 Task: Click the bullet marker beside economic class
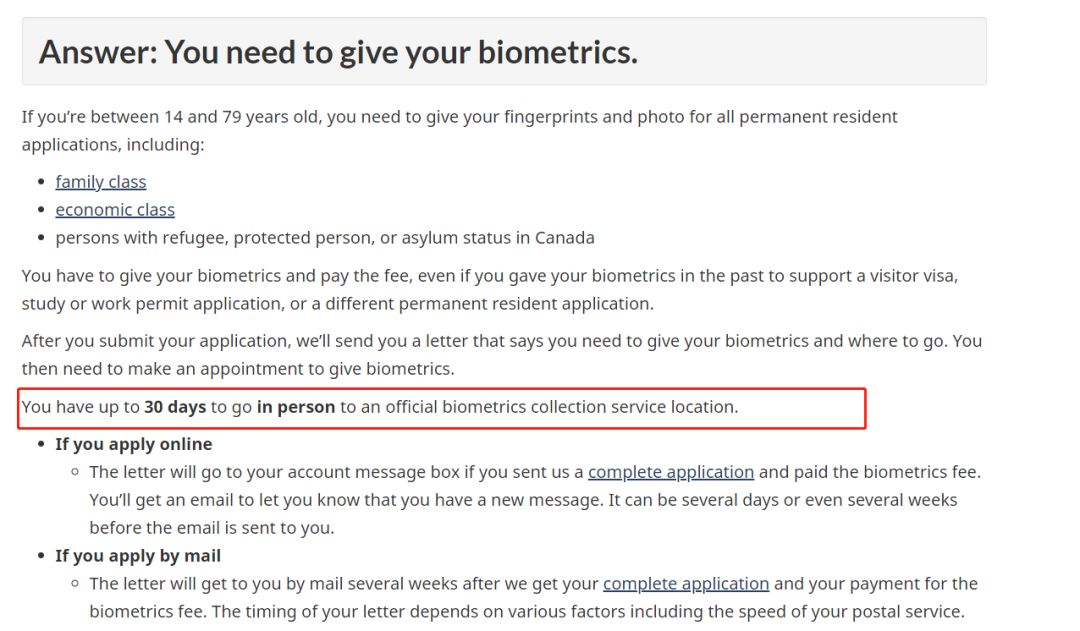tap(41, 209)
